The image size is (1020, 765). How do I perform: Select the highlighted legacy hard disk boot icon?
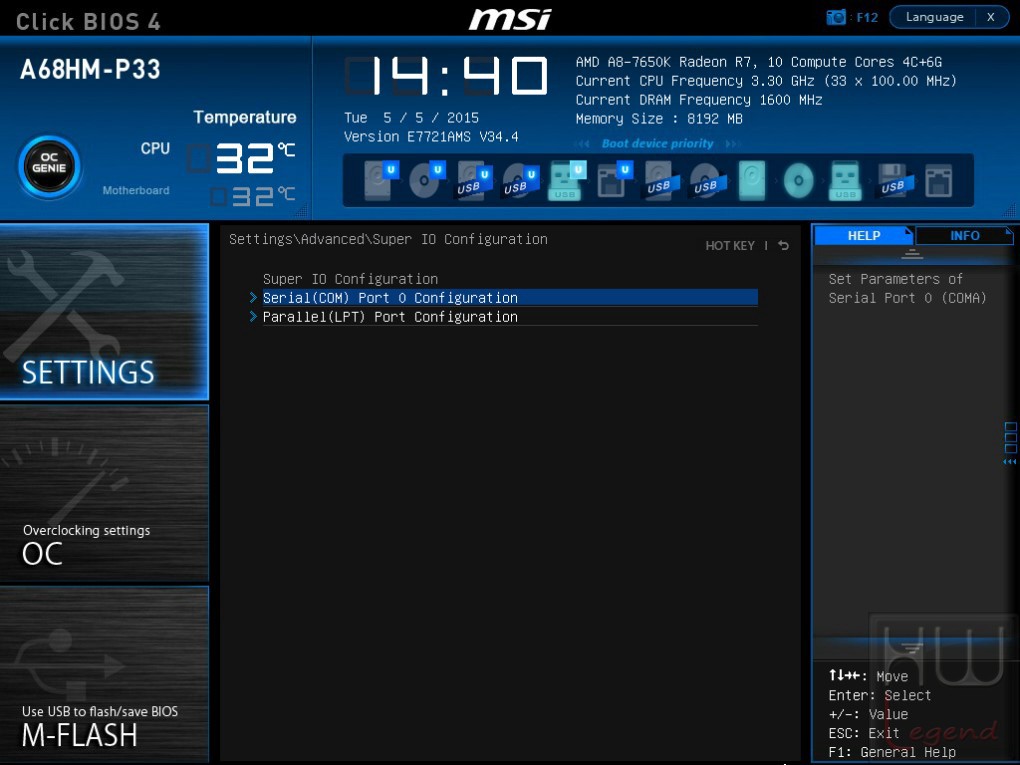click(x=752, y=180)
